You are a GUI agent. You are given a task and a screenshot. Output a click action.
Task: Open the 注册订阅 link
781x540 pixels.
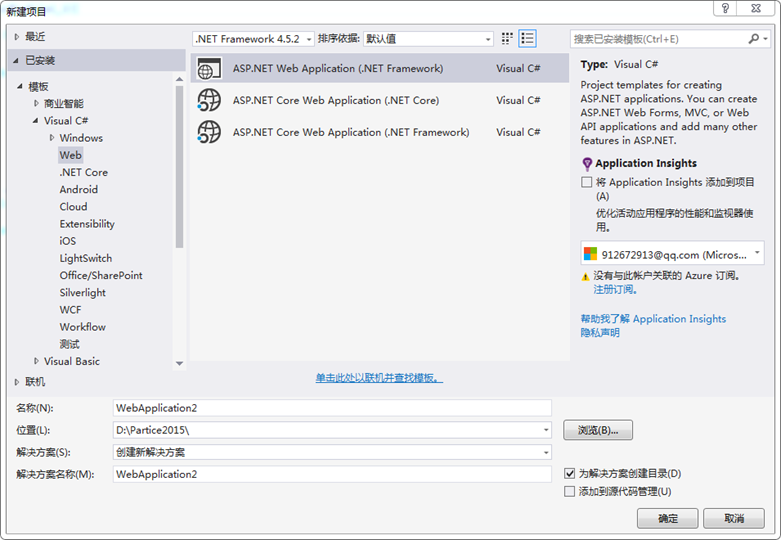[x=615, y=289]
